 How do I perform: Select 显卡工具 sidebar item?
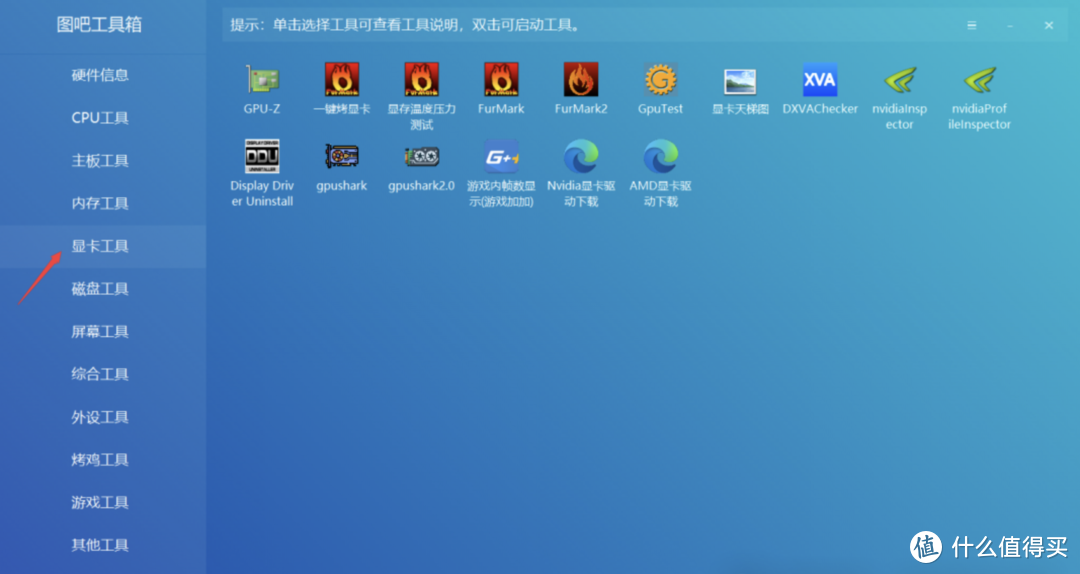point(103,246)
